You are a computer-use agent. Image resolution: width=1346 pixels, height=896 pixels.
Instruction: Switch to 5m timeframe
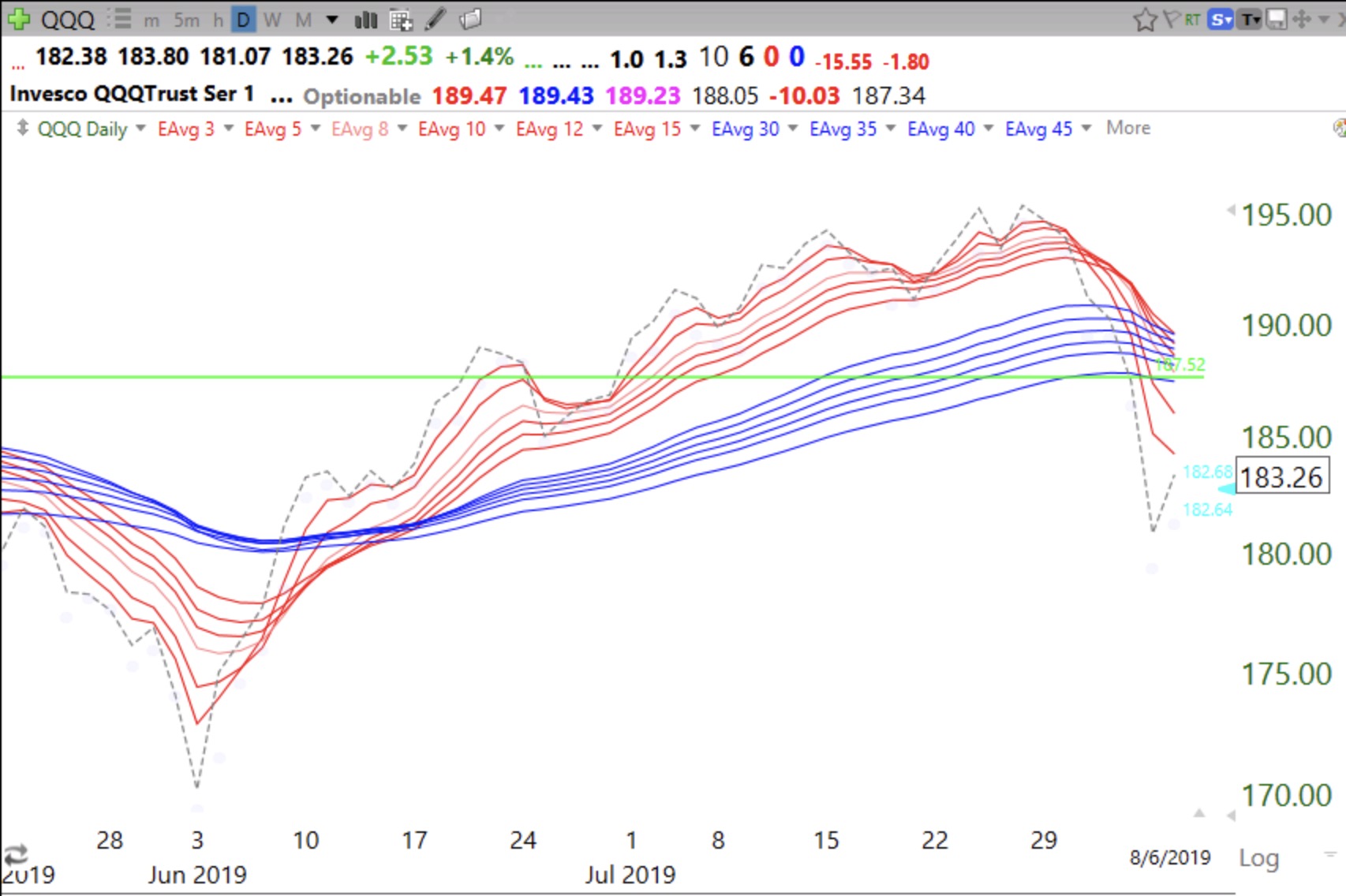[x=187, y=20]
